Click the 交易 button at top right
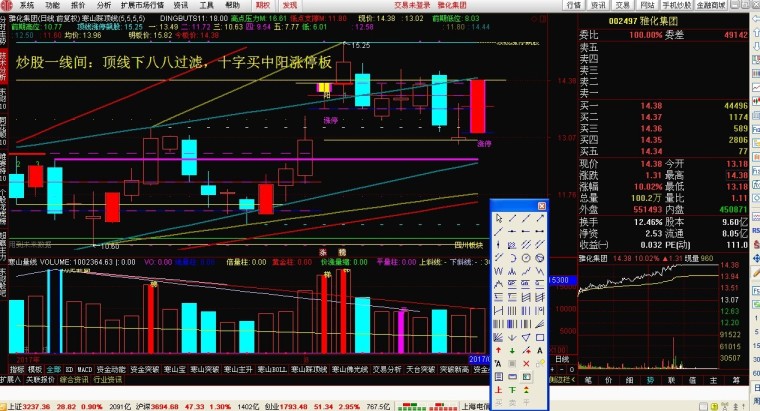The height and width of the screenshot is (411, 760). pyautogui.click(x=622, y=5)
